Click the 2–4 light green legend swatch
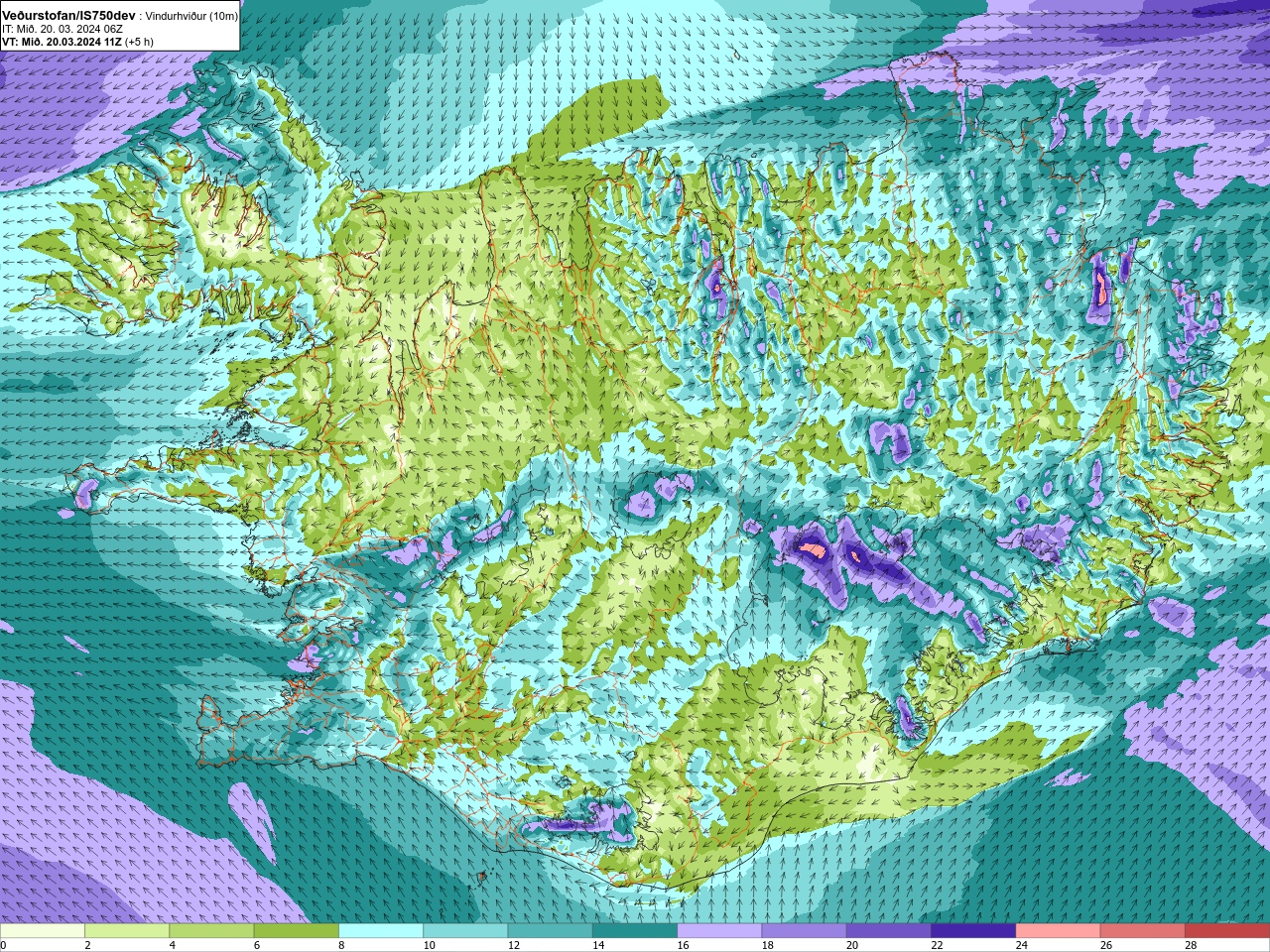This screenshot has height=952, width=1270. (x=127, y=931)
